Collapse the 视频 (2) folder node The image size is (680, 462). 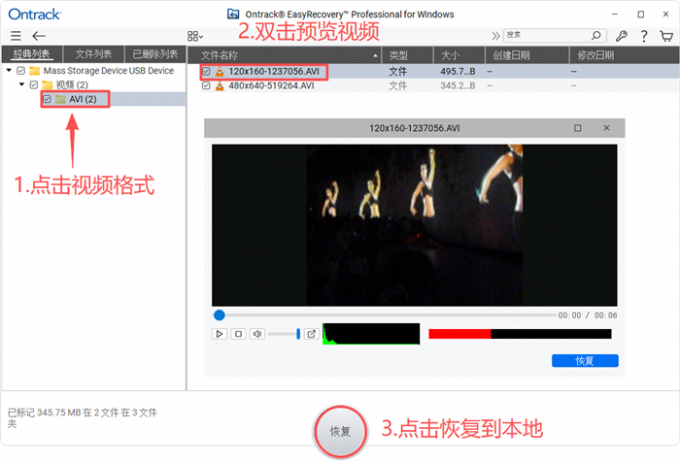pos(22,84)
